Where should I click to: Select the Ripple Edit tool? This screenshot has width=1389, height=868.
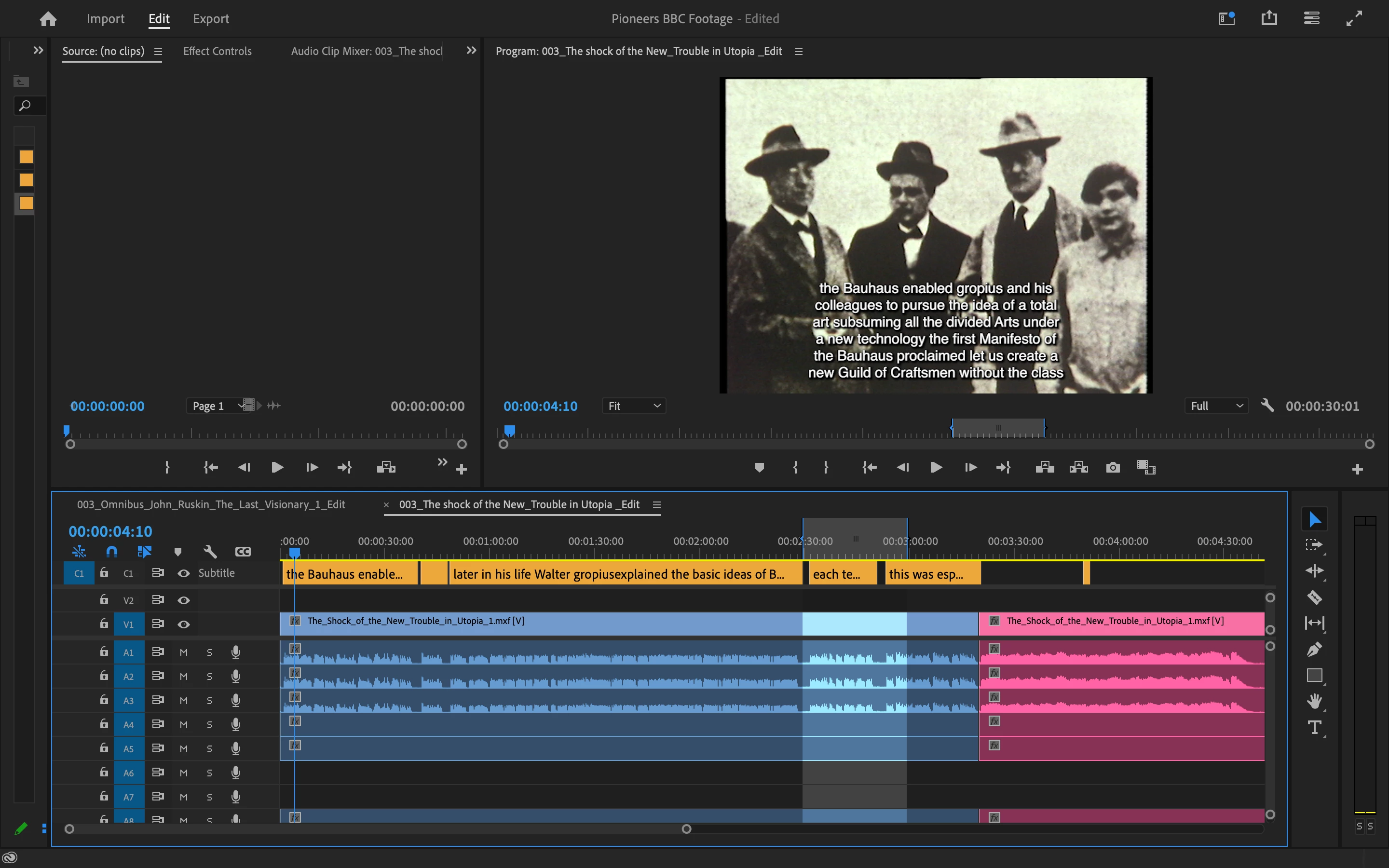pyautogui.click(x=1314, y=570)
